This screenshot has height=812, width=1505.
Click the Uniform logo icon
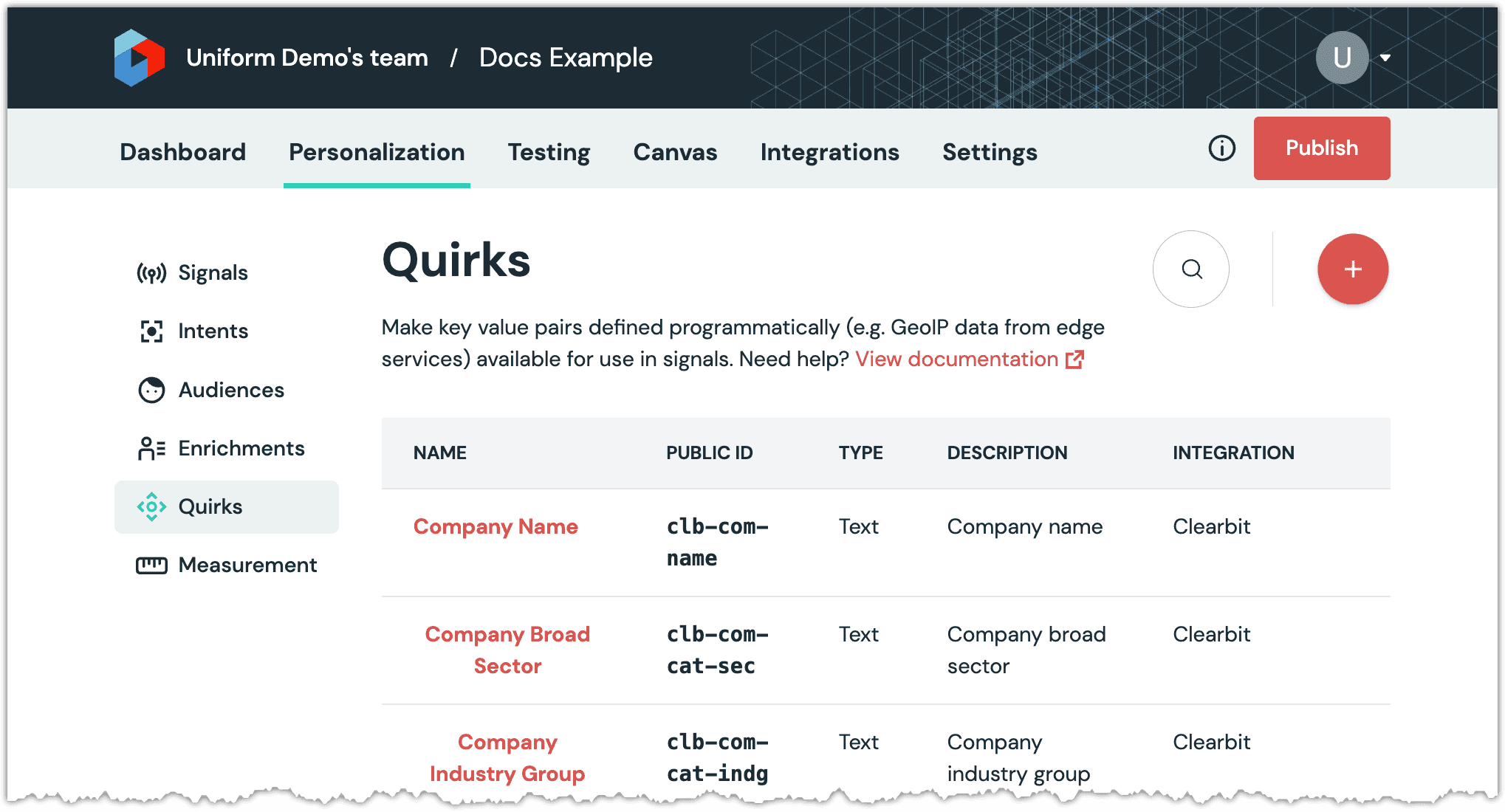pyautogui.click(x=139, y=58)
